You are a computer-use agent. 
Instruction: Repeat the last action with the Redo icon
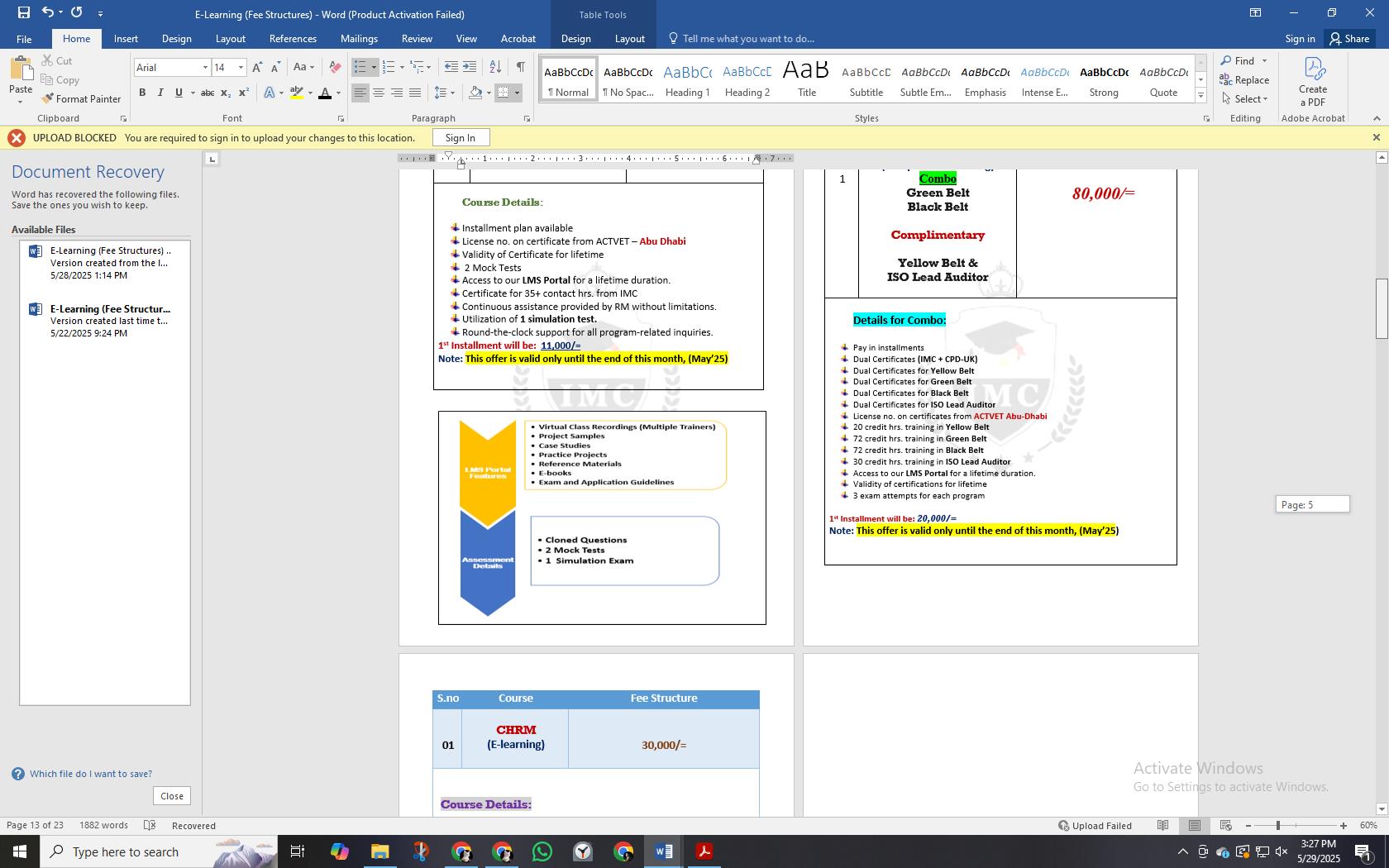77,12
